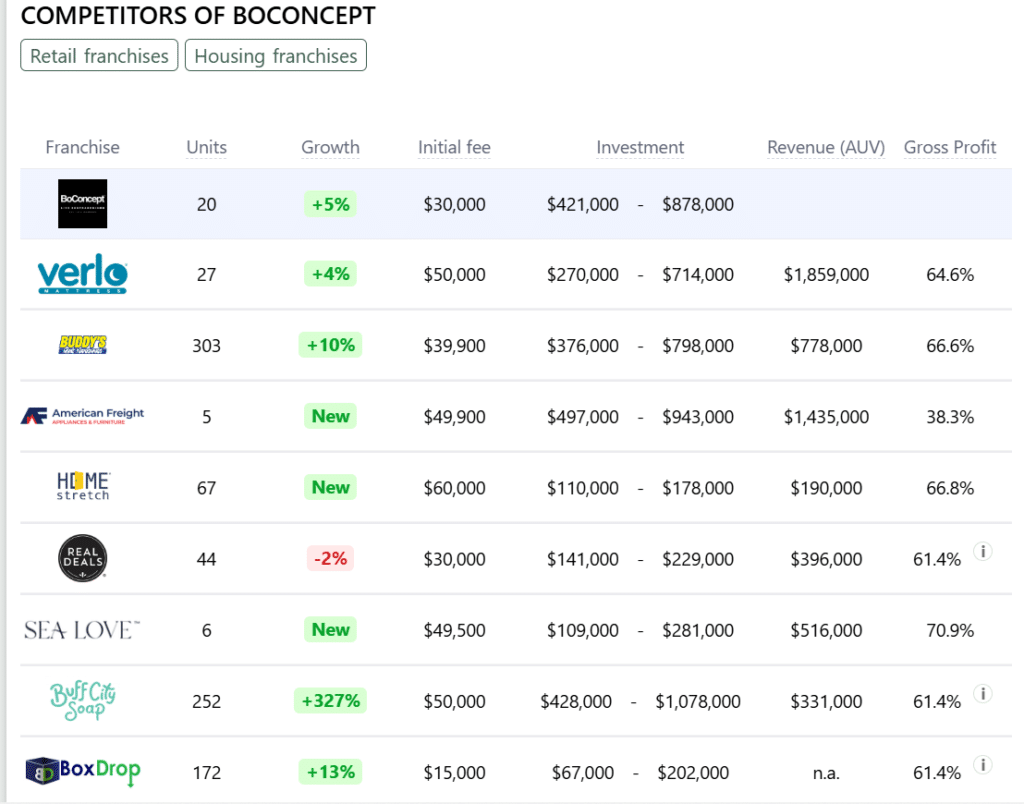1024x804 pixels.
Task: Click the COMPETITORS OF BOCONCEPT heading
Action: 198,16
